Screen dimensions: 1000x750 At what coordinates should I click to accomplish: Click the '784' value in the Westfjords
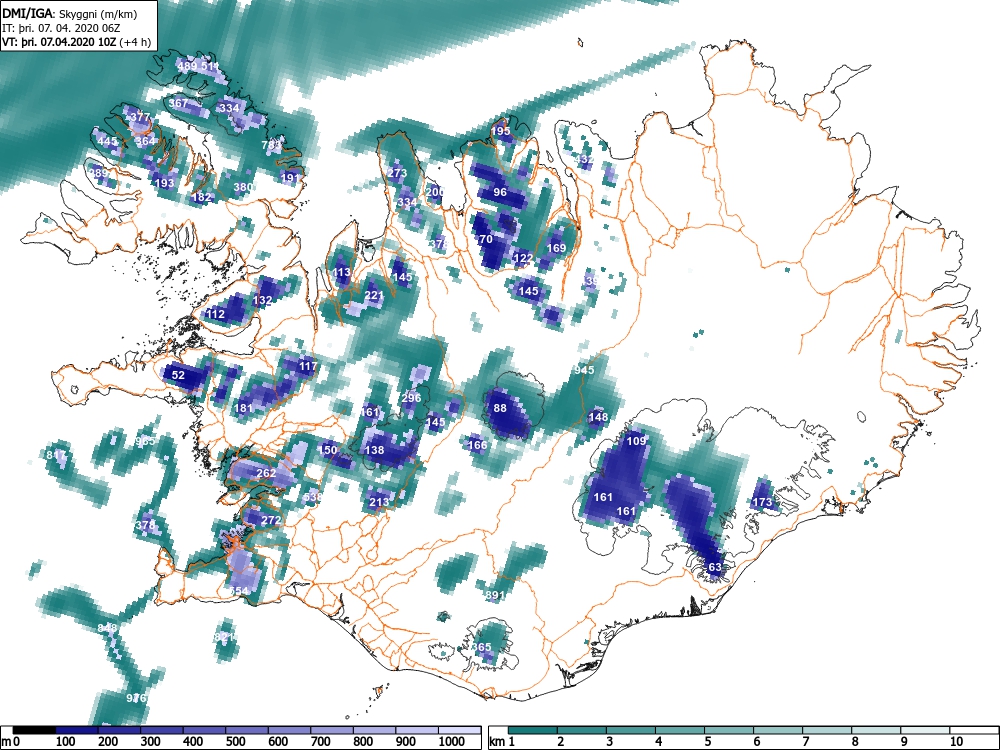click(271, 145)
